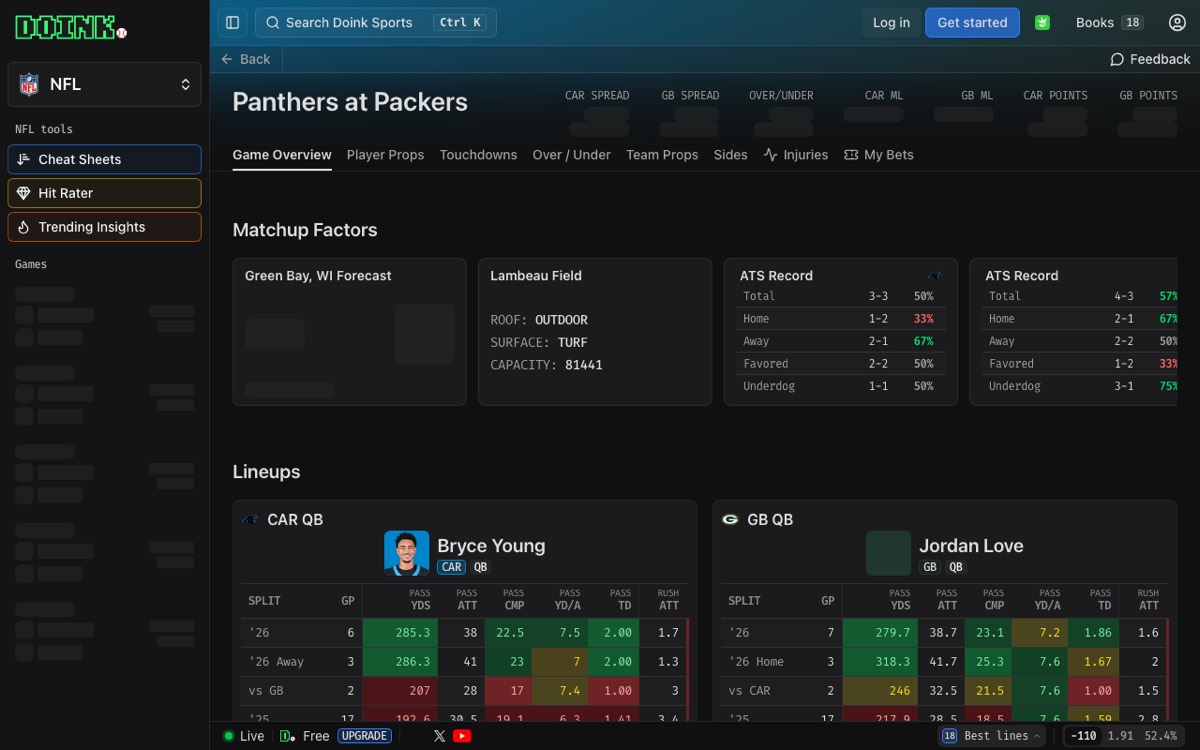Open the NFL league selector dropdown
The image size is (1200, 750).
tap(105, 84)
